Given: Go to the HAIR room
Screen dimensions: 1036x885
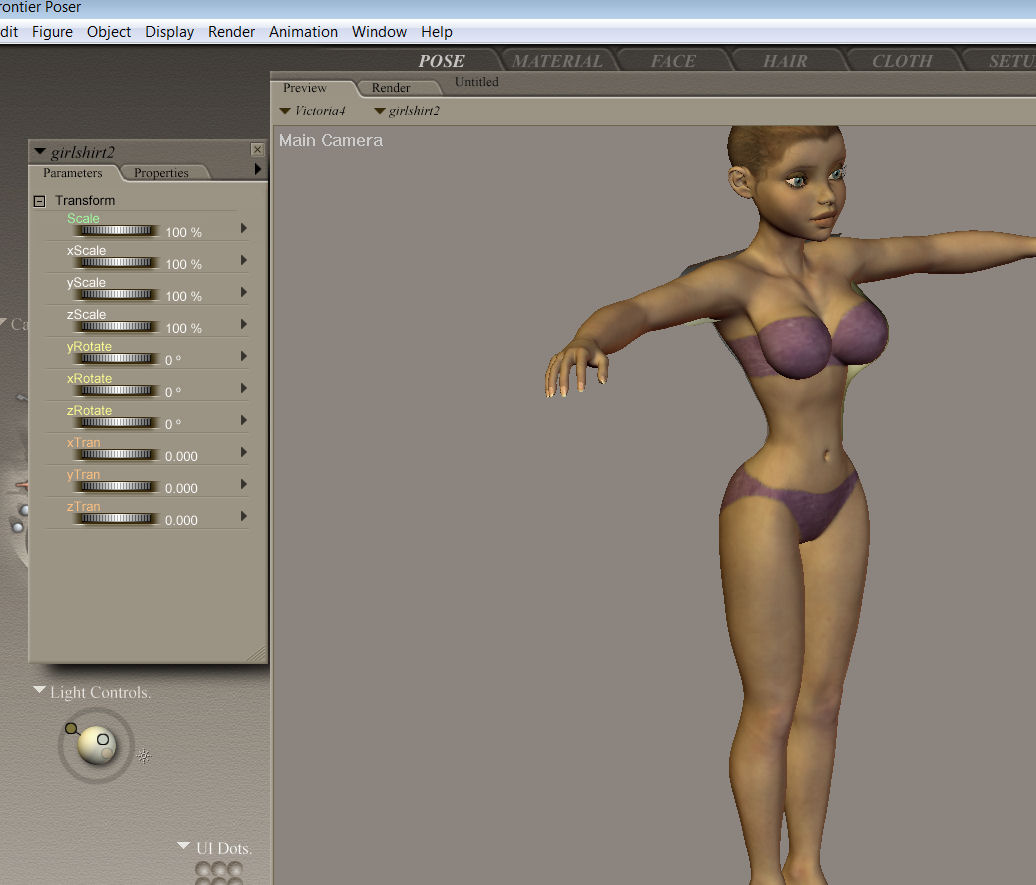Looking at the screenshot, I should pos(785,61).
